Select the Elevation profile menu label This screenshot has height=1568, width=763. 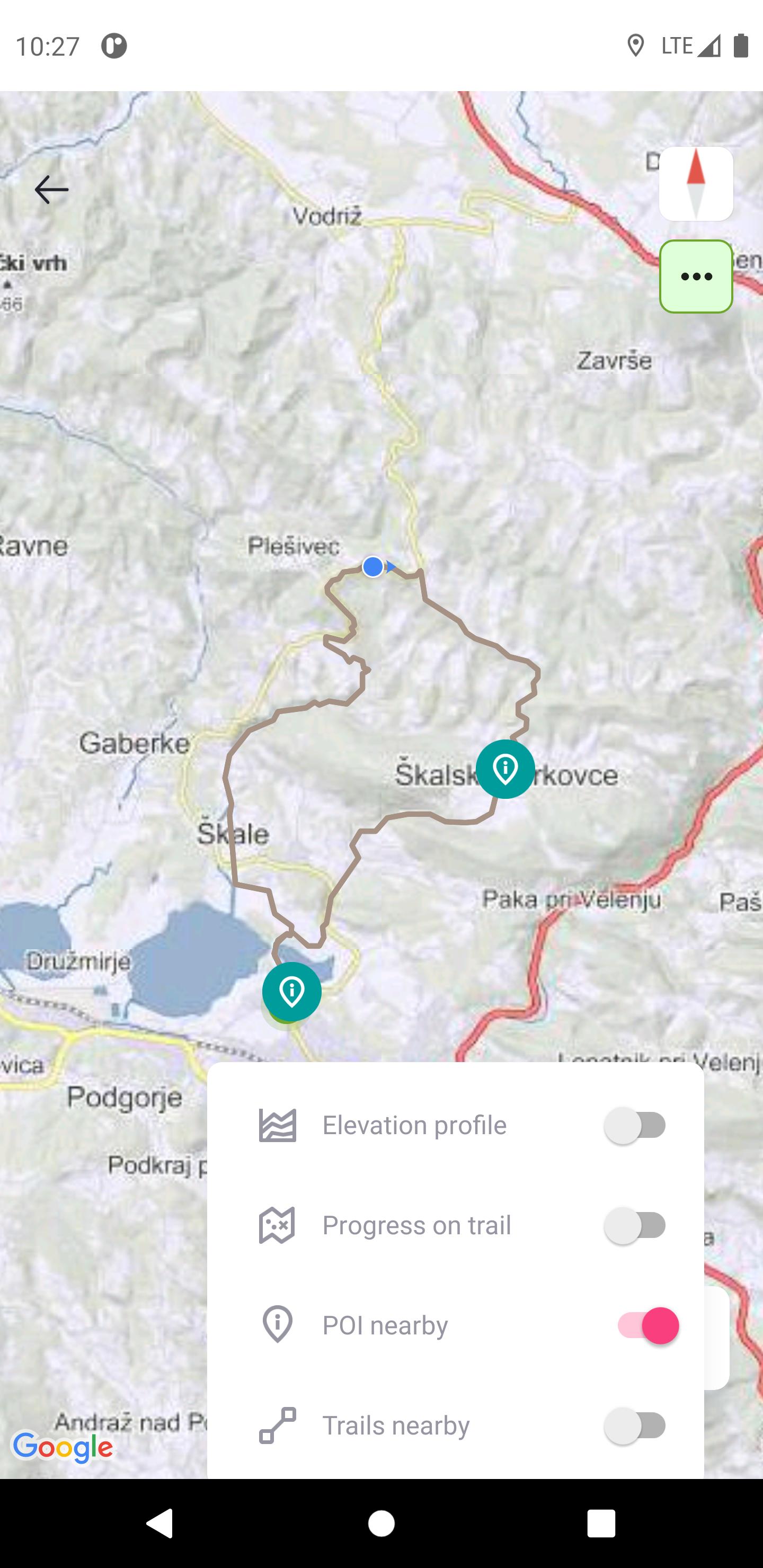pos(414,1126)
